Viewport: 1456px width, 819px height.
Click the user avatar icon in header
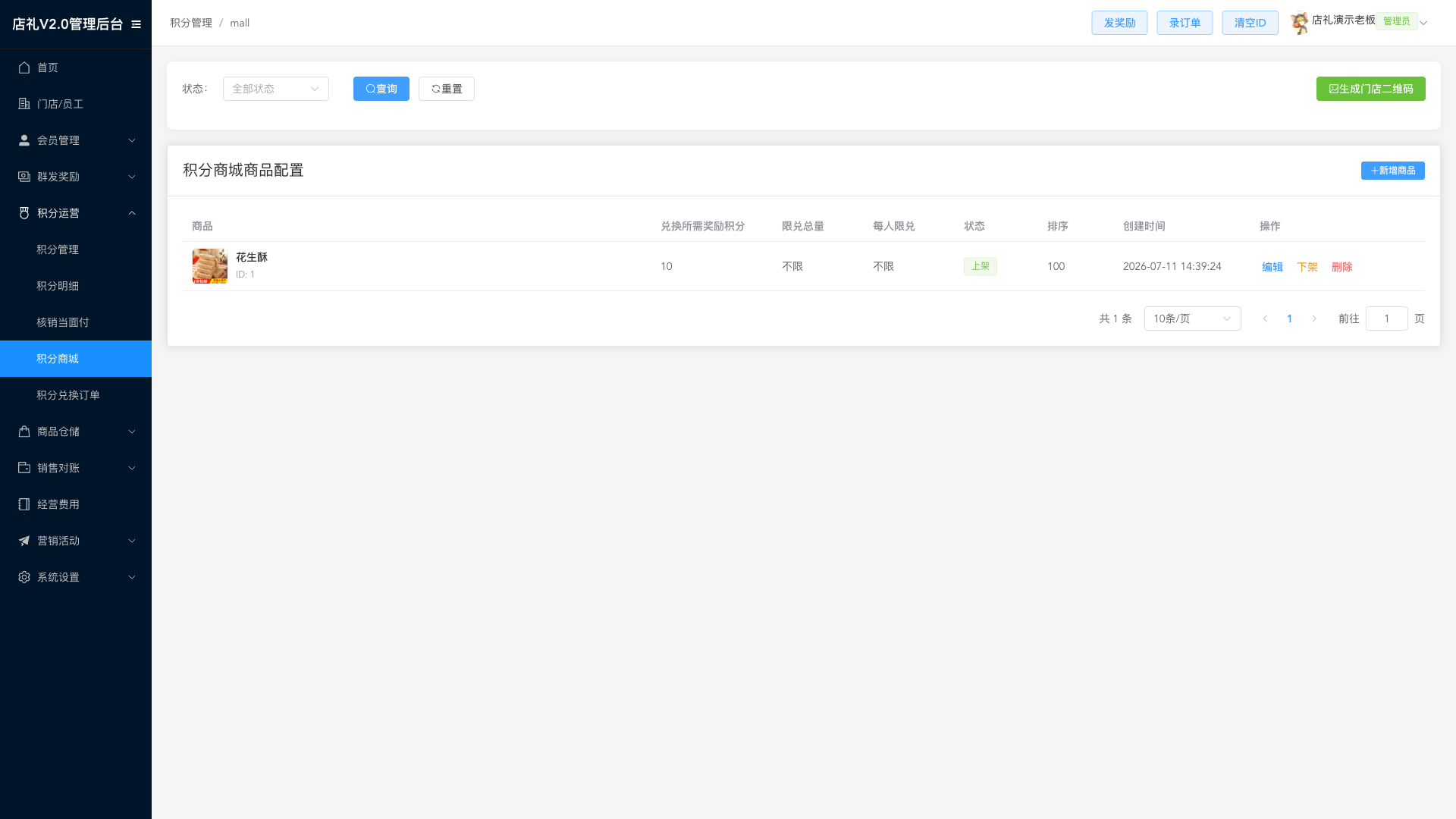[1300, 23]
